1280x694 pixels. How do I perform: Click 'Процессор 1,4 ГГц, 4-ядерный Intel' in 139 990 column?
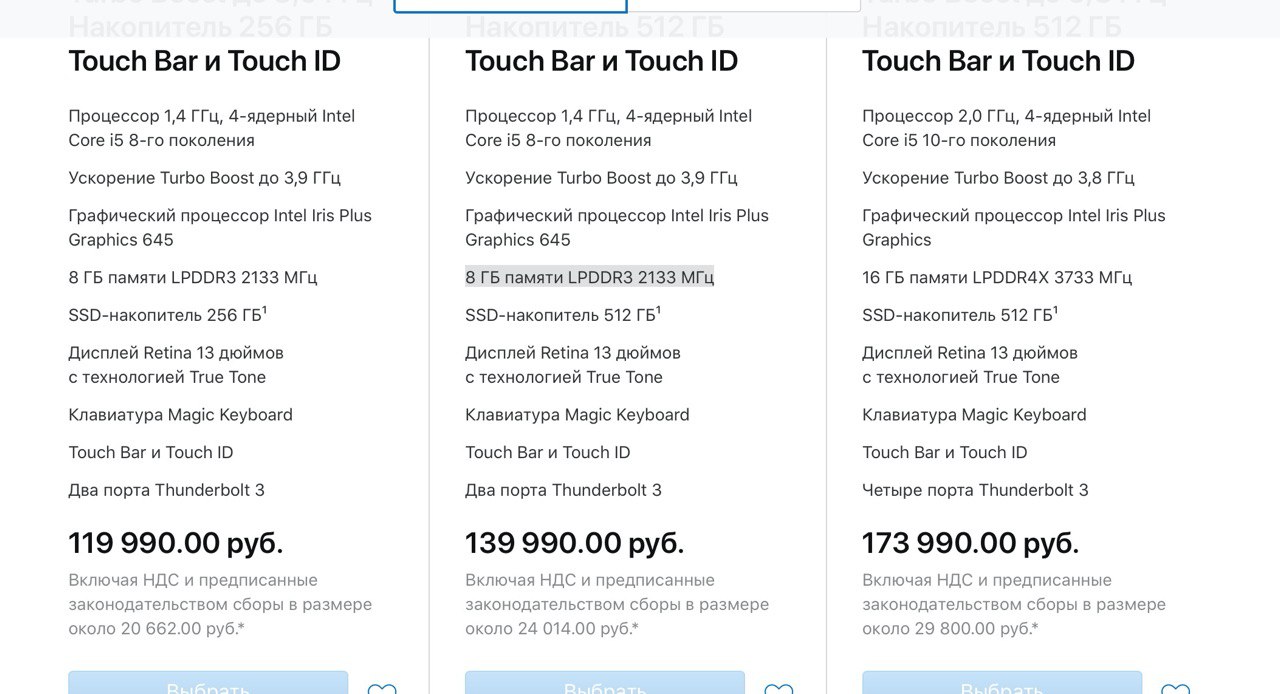(x=609, y=116)
